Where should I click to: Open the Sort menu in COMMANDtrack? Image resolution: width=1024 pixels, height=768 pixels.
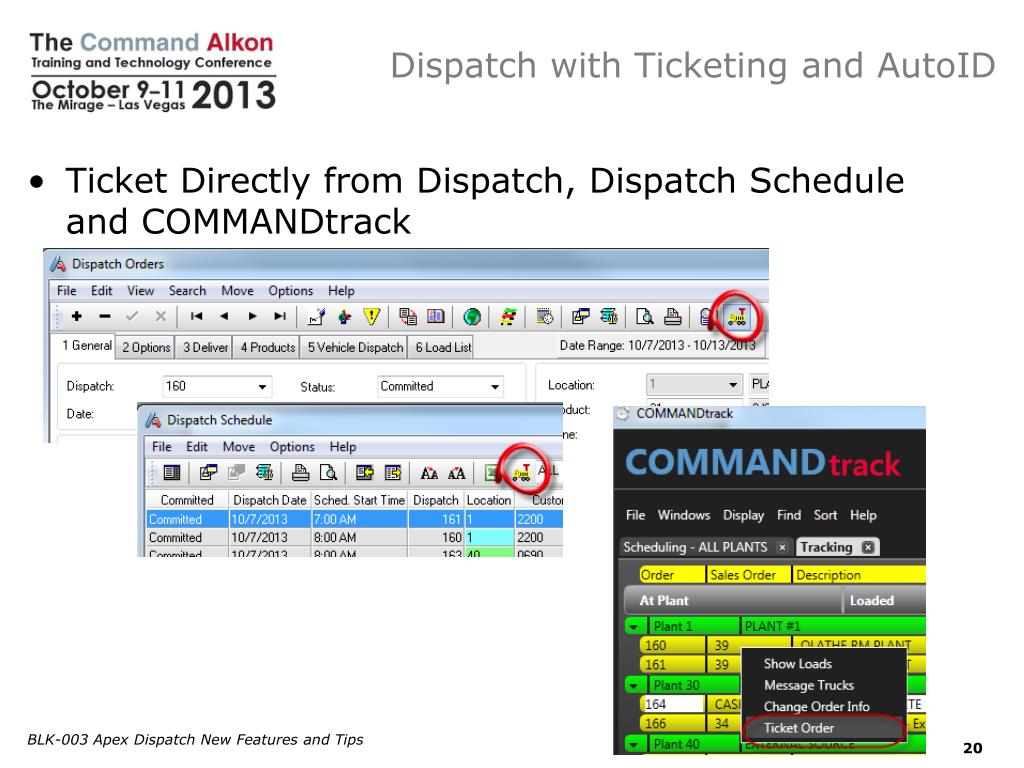[x=825, y=515]
